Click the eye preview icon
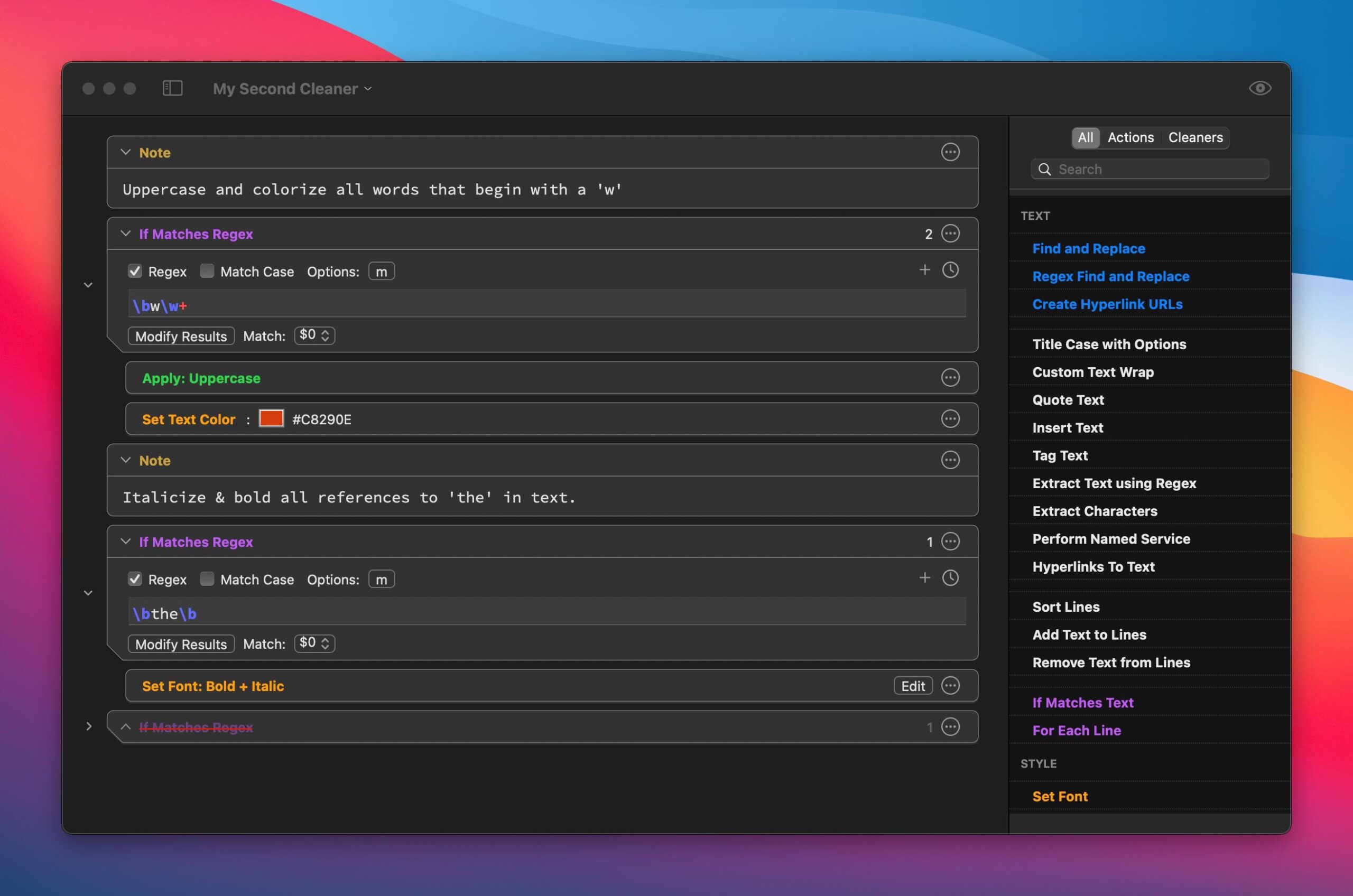1353x896 pixels. [1259, 88]
